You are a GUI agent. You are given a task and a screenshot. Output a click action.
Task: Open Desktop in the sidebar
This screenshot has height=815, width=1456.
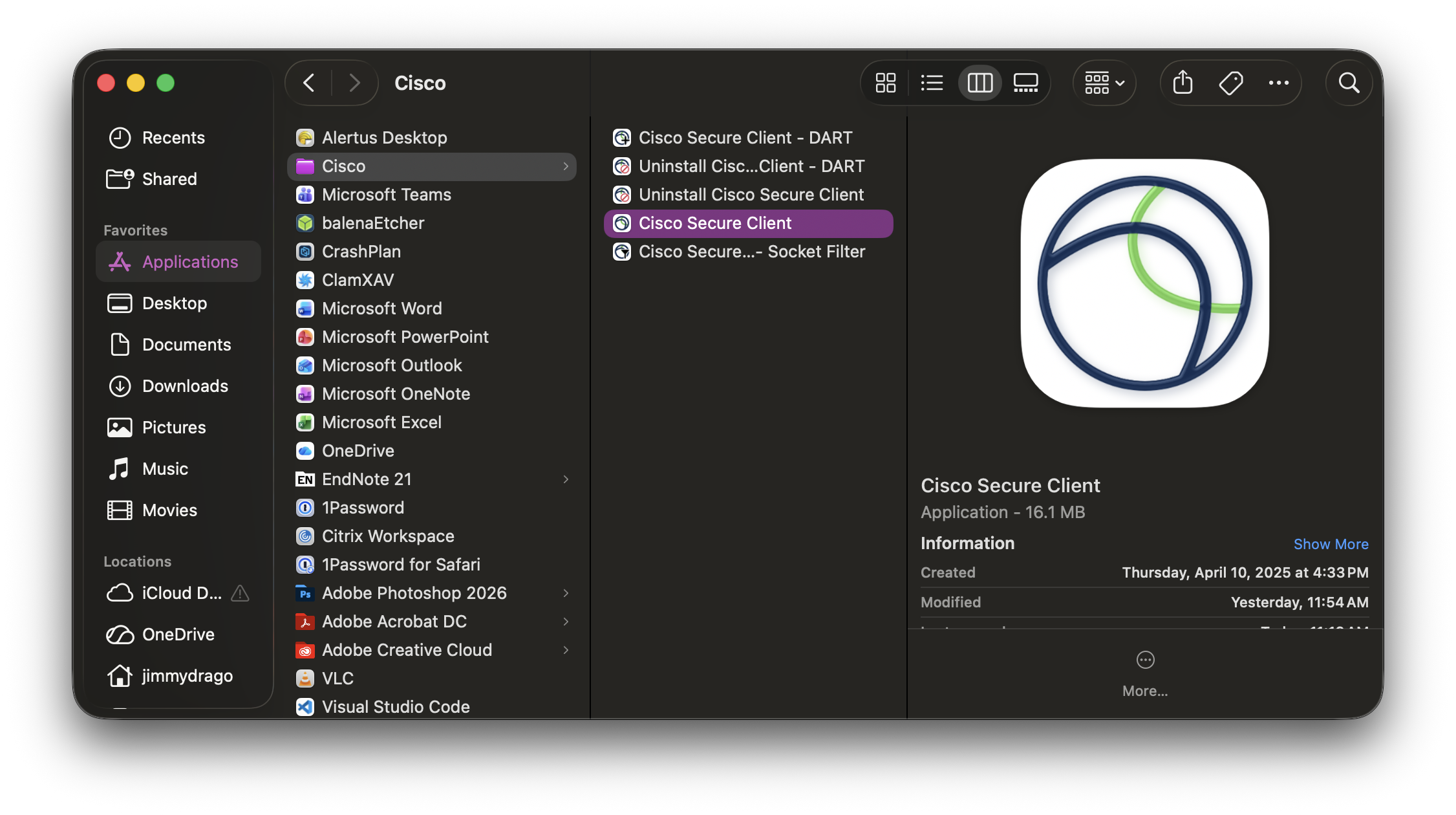[178, 303]
